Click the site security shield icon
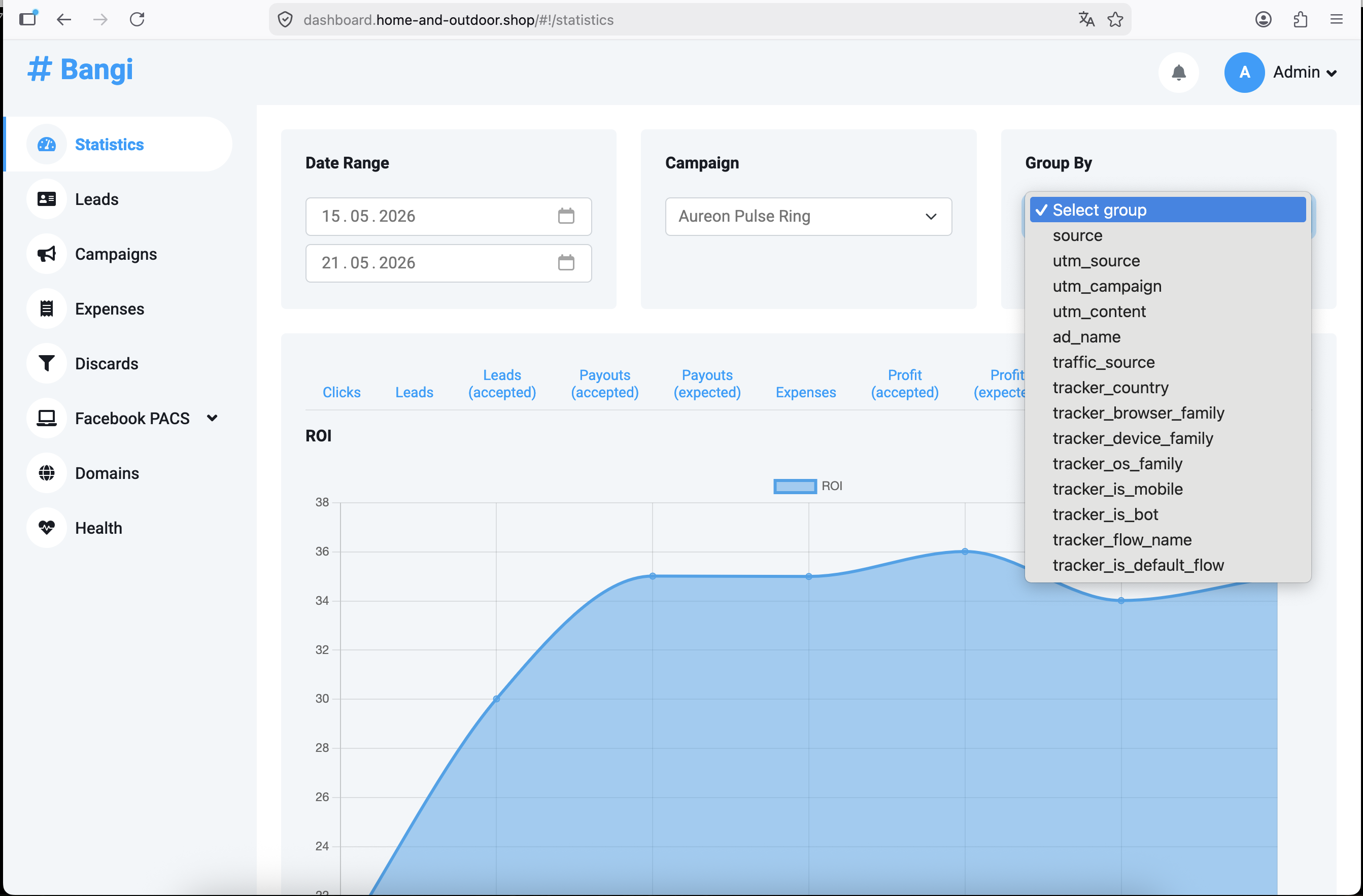Screen dimensions: 1363x896 tap(285, 19)
